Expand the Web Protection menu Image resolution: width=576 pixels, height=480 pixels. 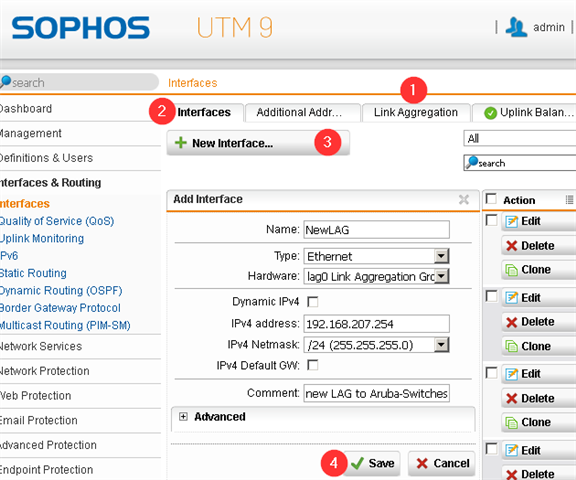(80, 396)
